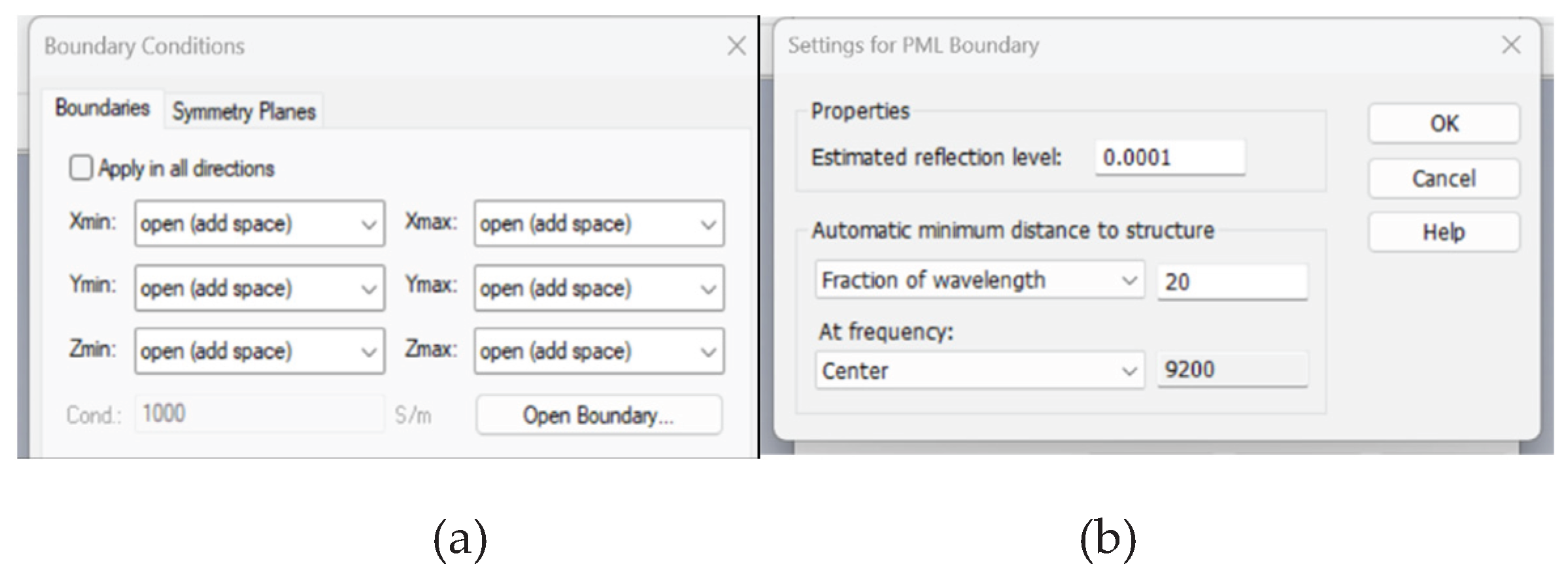Click the Open Boundary... button

(x=598, y=415)
